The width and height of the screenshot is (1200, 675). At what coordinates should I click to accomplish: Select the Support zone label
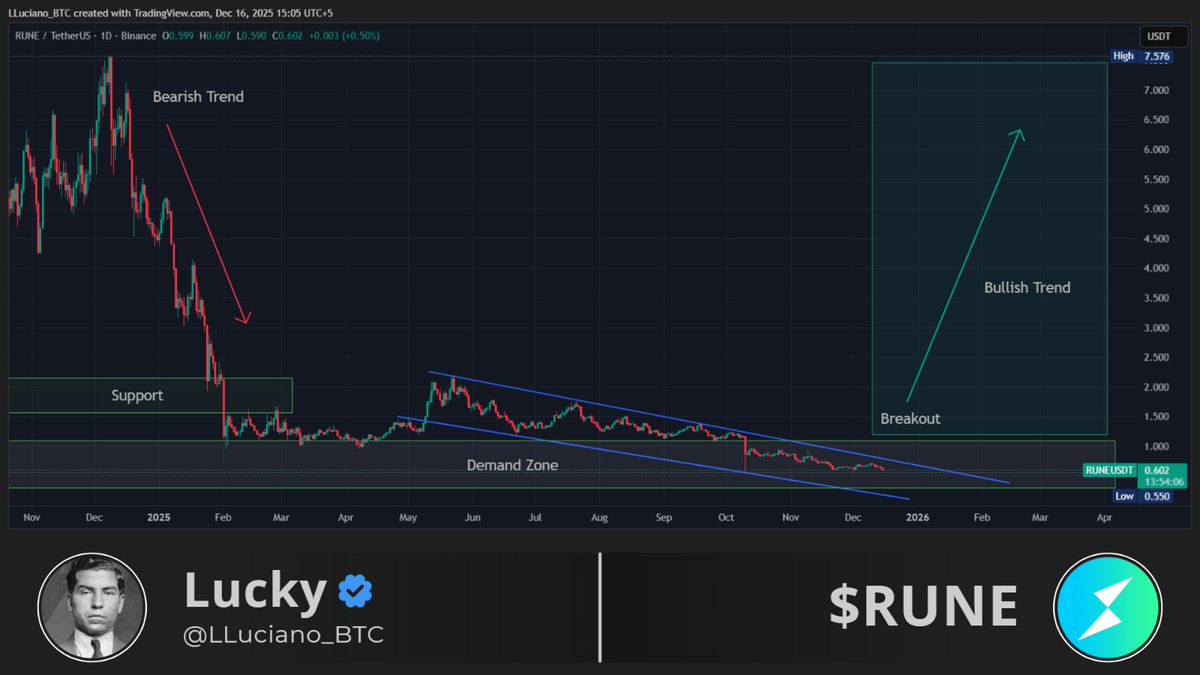137,395
